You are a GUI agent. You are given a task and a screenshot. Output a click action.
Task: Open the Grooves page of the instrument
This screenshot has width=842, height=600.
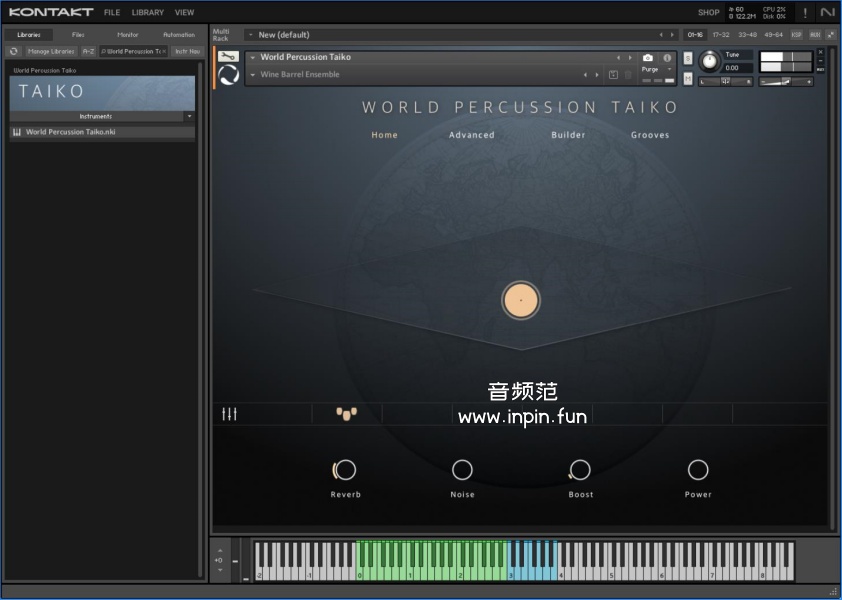click(650, 135)
